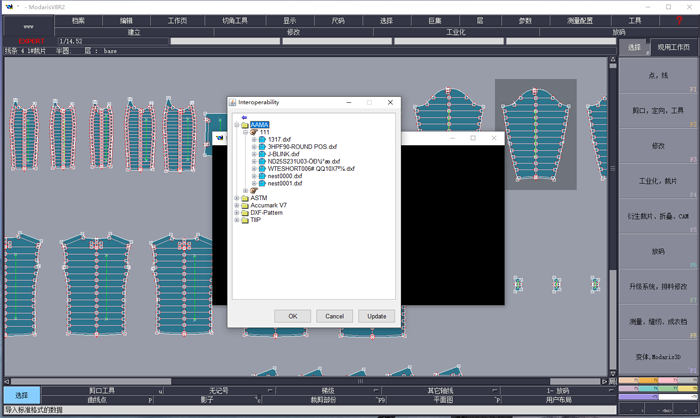Click the vvv button above EXPERT
This screenshot has width=700, height=418.
click(29, 26)
